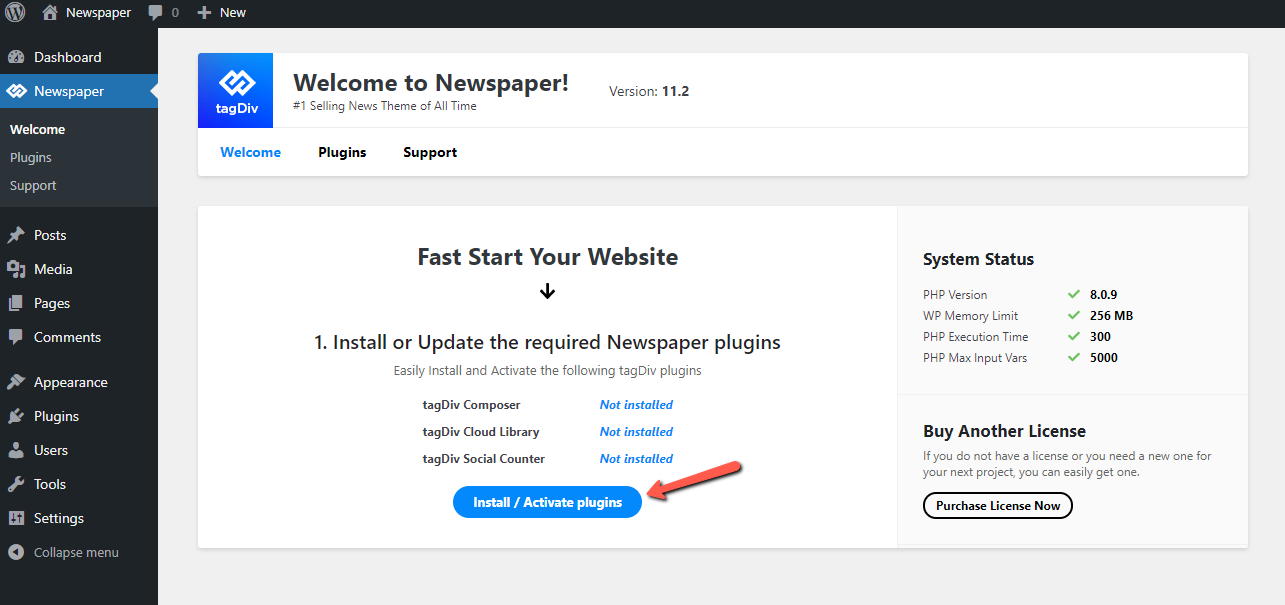Screen dimensions: 1285x605
Task: Click the Fast Start Your Website heading
Action: pyautogui.click(x=548, y=257)
